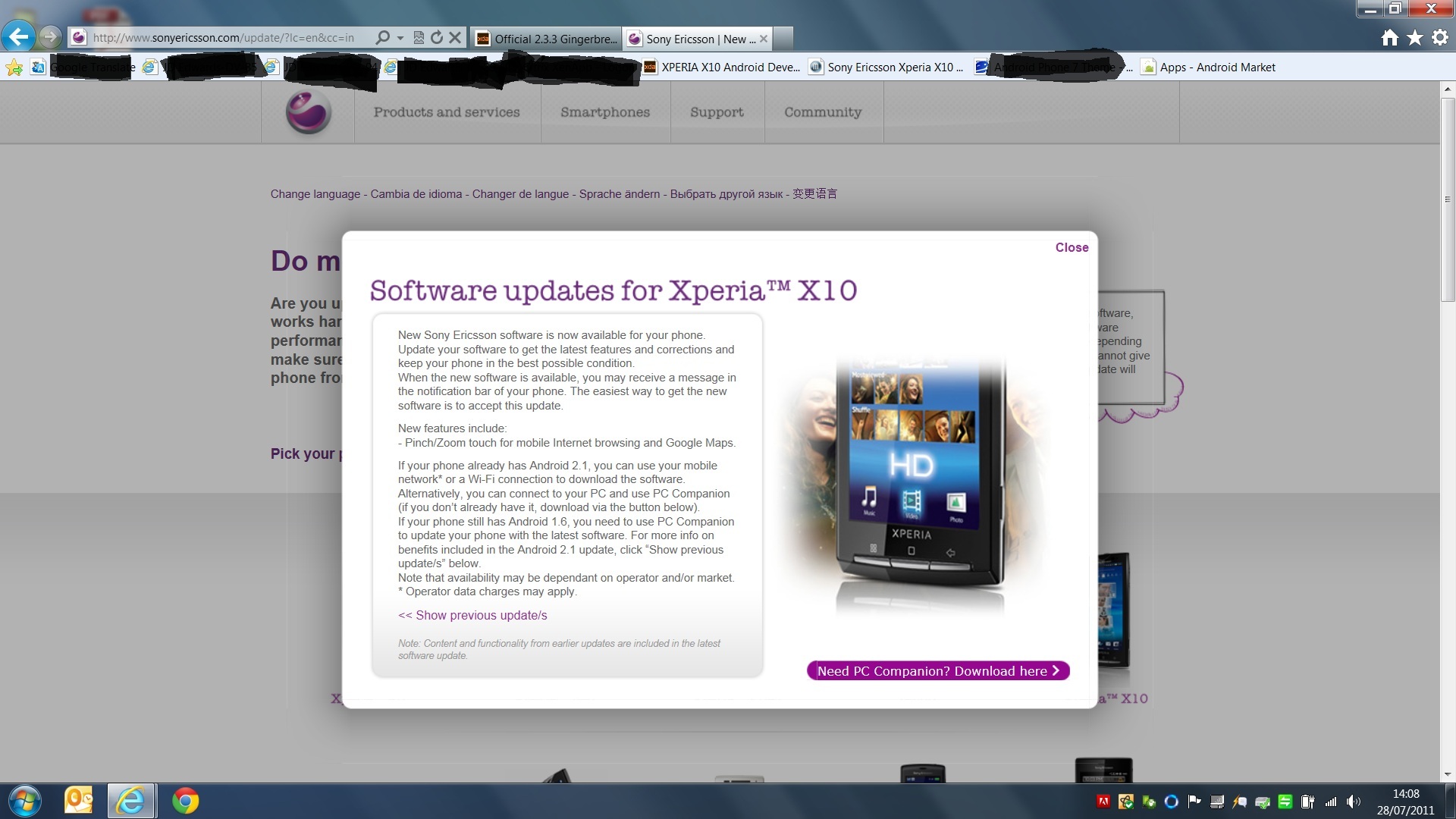Click the battery power tray icon
This screenshot has height=819, width=1456.
click(1307, 802)
